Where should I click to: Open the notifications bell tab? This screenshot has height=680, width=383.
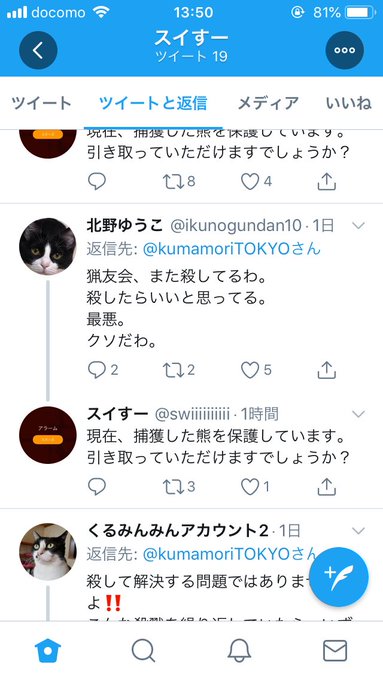tap(239, 651)
